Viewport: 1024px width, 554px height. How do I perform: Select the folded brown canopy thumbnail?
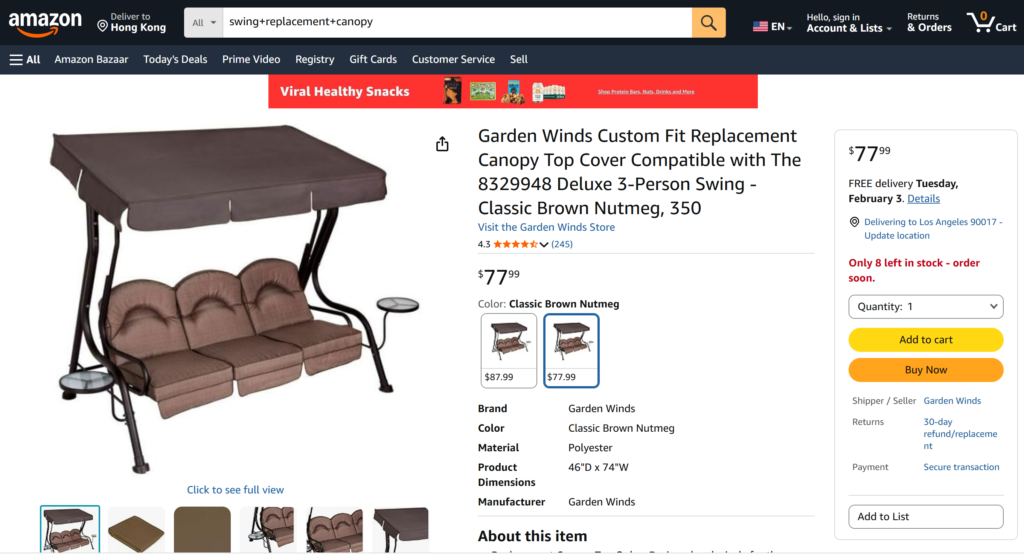(136, 530)
